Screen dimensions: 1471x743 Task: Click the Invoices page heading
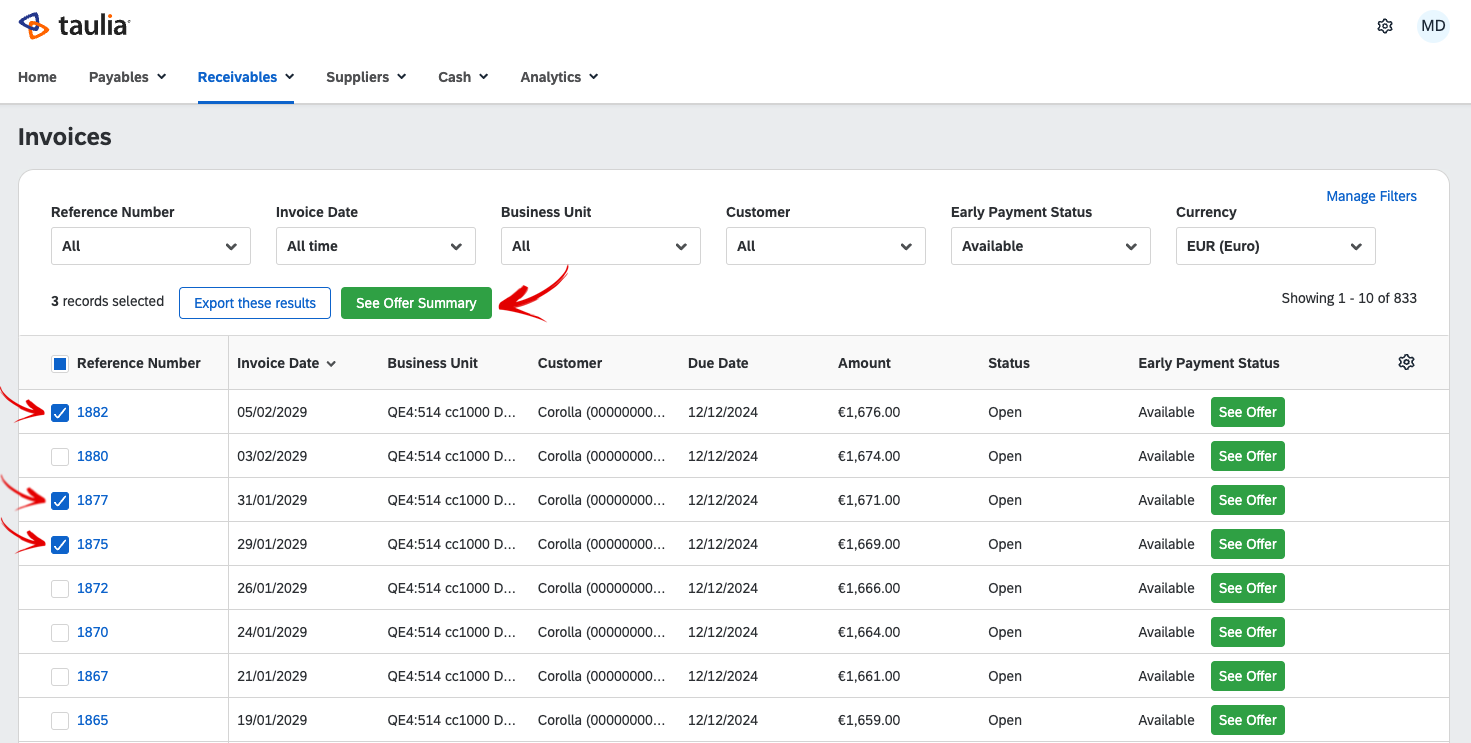click(65, 137)
